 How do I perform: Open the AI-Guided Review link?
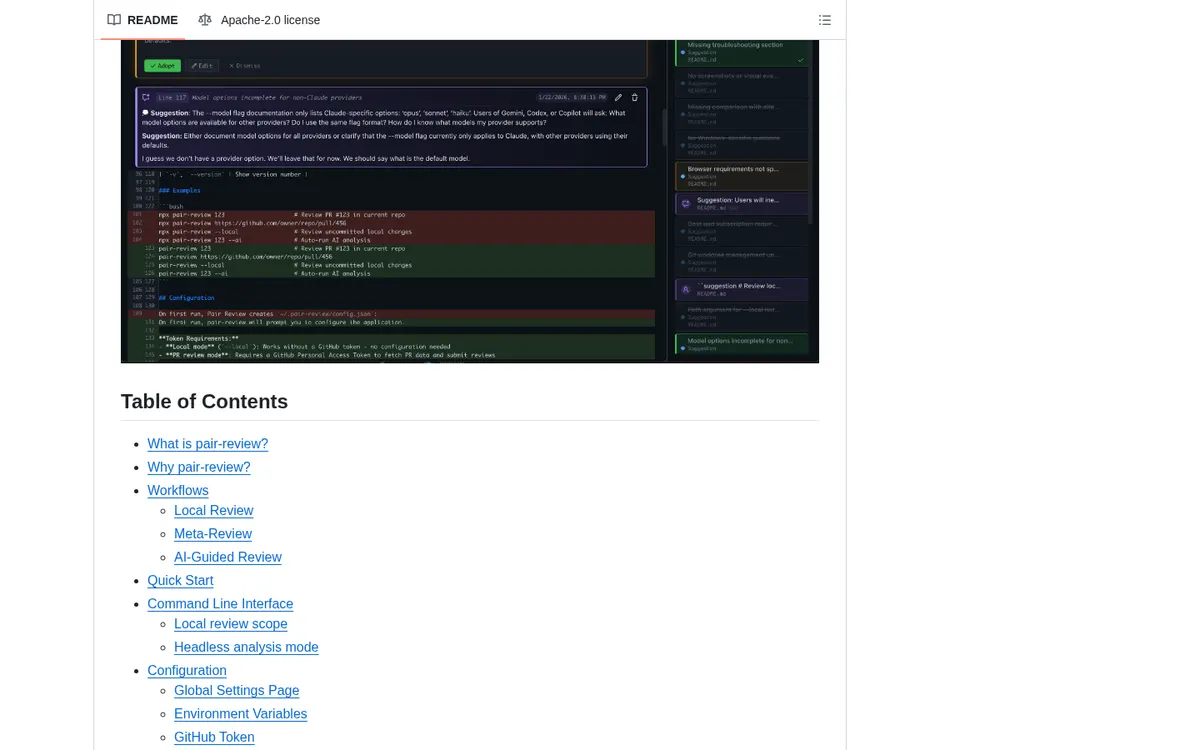(x=228, y=557)
